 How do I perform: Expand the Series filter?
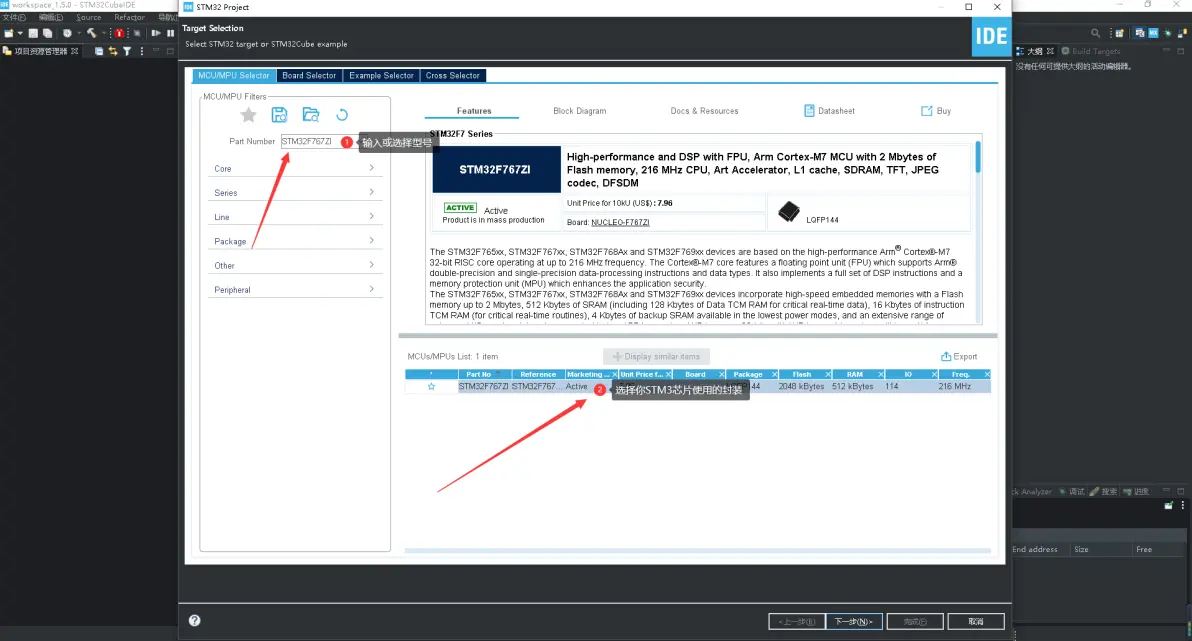coord(295,192)
